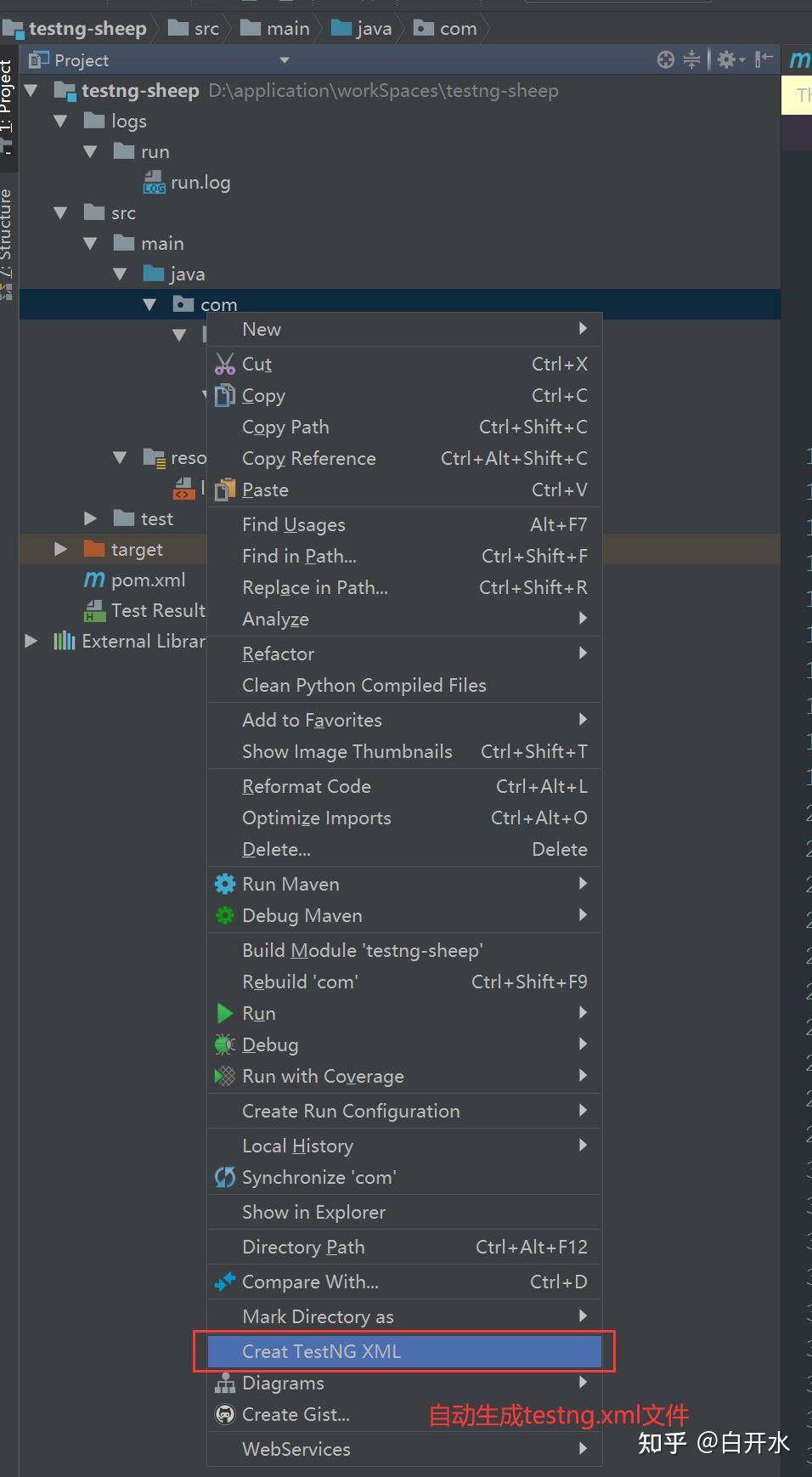This screenshot has height=1477, width=812.
Task: Click the scroll-from-source target icon
Action: (666, 59)
